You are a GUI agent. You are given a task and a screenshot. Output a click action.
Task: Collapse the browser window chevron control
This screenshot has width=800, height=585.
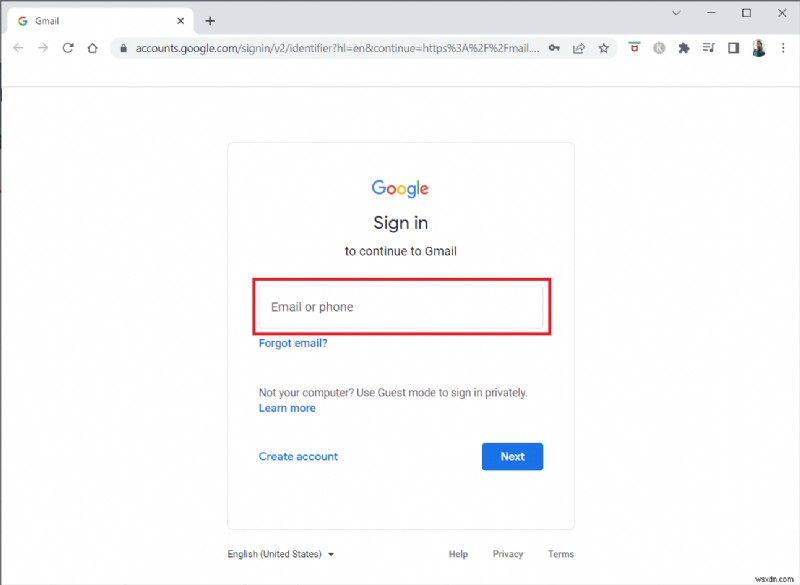click(676, 12)
